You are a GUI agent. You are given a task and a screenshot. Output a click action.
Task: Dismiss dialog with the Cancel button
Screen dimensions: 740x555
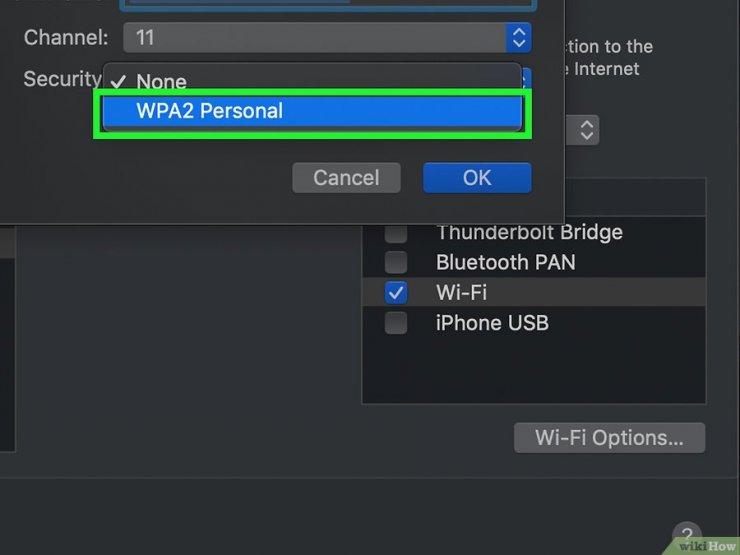346,177
